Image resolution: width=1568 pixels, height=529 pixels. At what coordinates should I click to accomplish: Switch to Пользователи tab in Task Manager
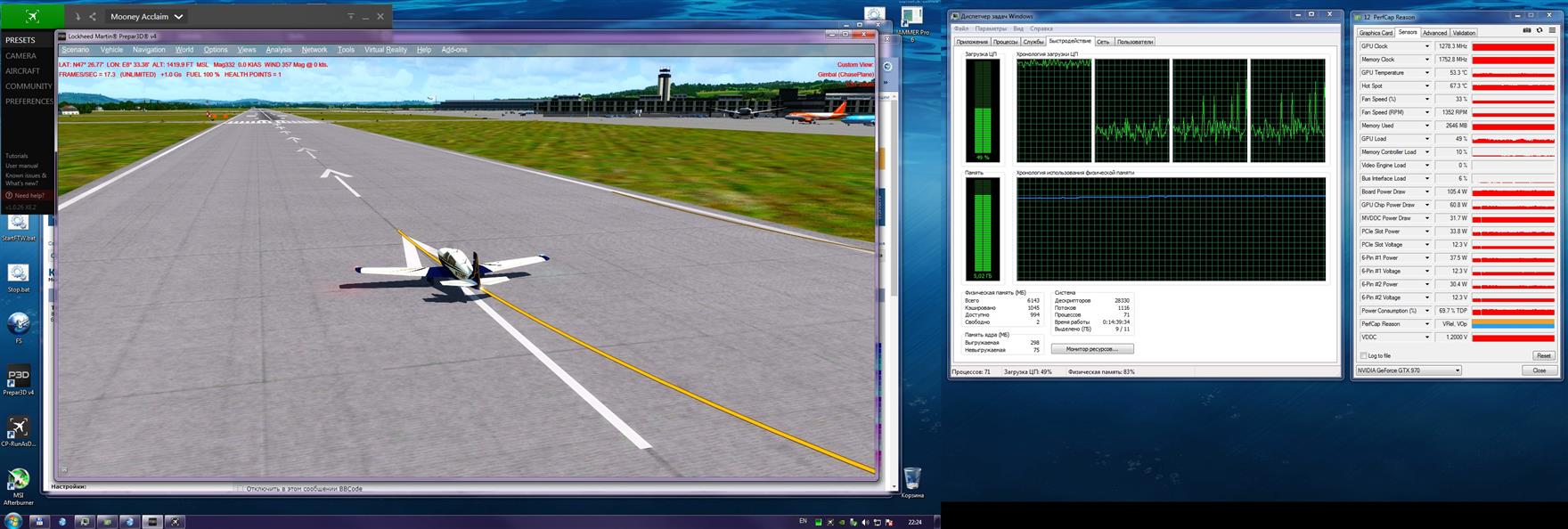[1135, 42]
